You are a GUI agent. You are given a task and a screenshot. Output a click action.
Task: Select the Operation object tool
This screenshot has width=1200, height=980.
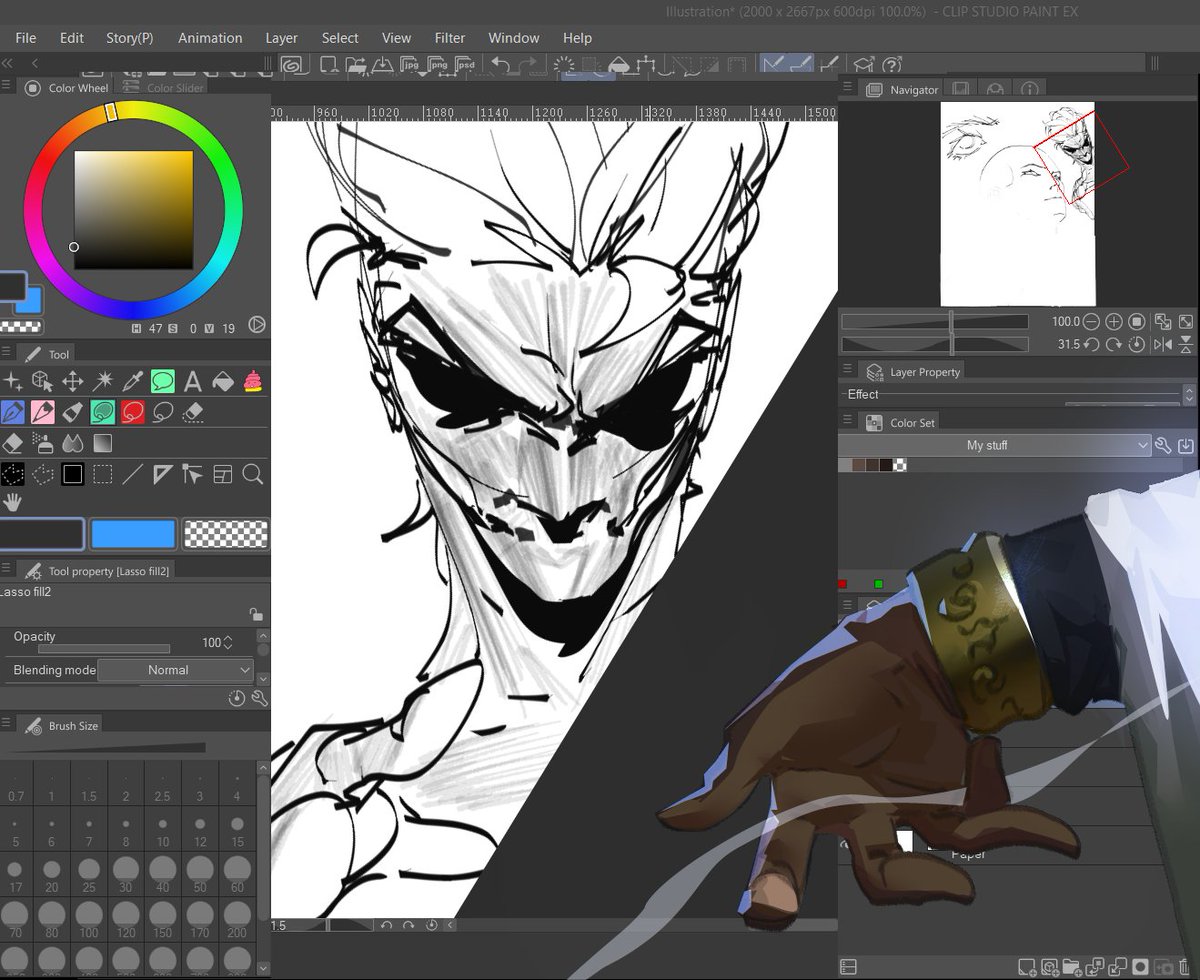[x=42, y=381]
